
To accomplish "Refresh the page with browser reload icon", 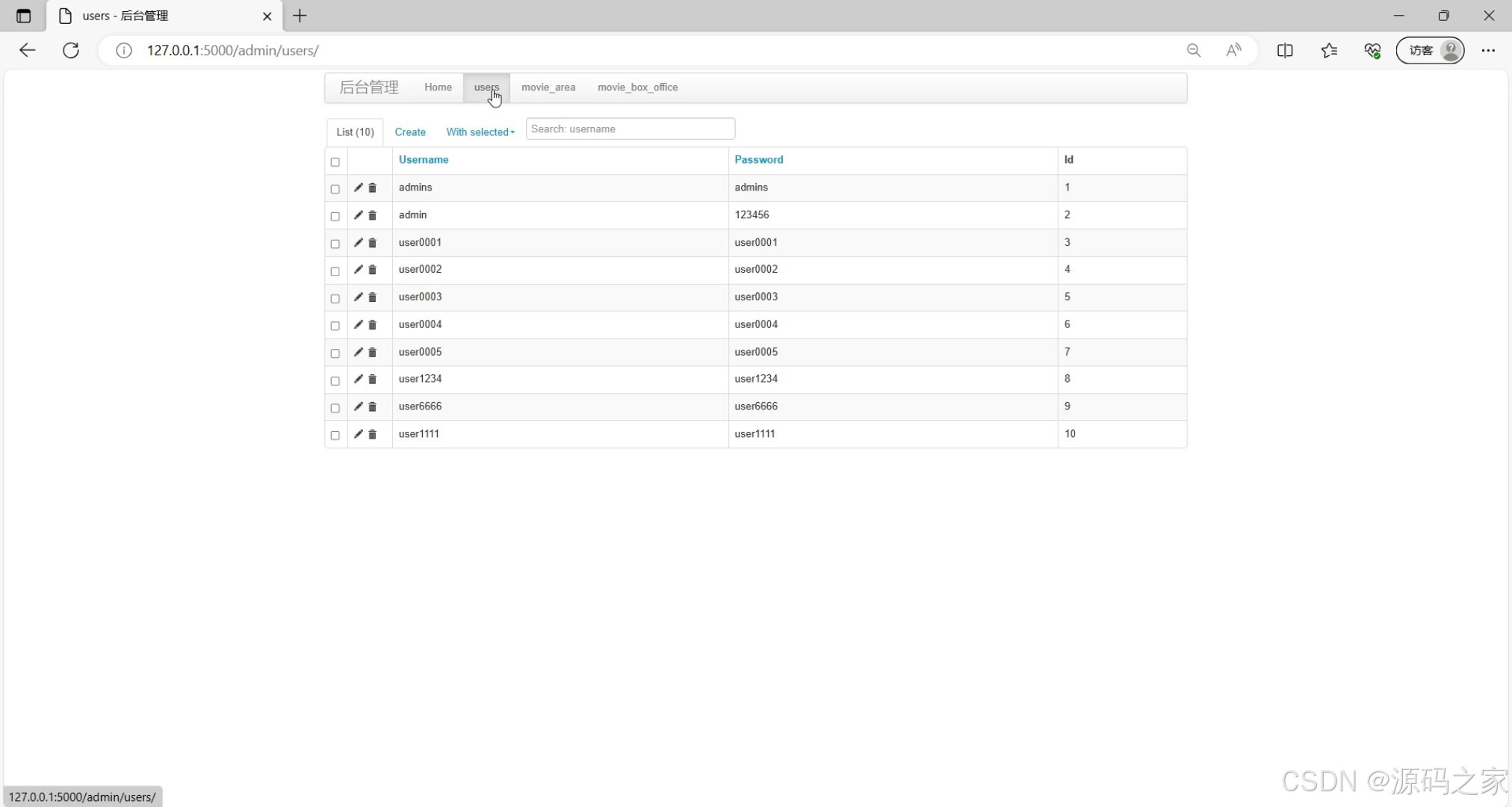I will [71, 50].
